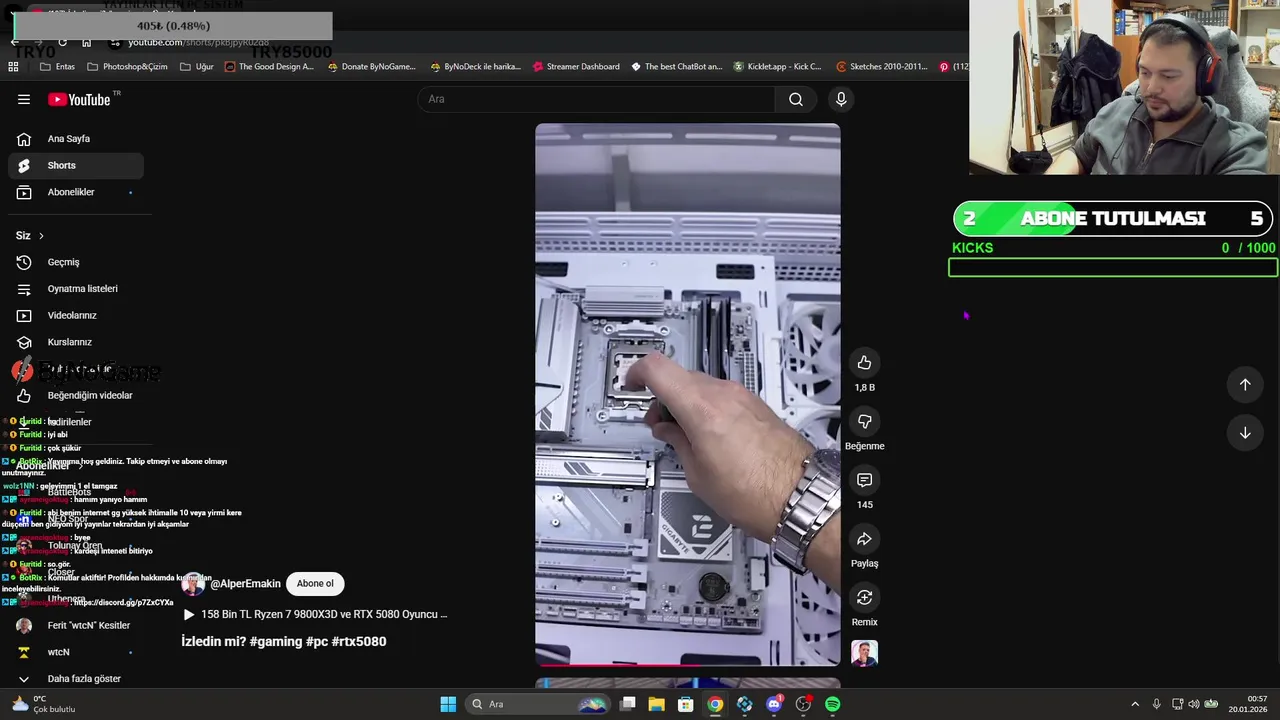
Task: Dislike the Short via Beğenme thumbs-down
Action: (864, 422)
